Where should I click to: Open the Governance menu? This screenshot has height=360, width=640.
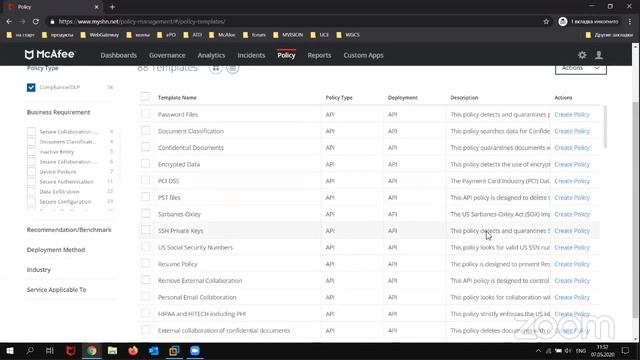[167, 55]
